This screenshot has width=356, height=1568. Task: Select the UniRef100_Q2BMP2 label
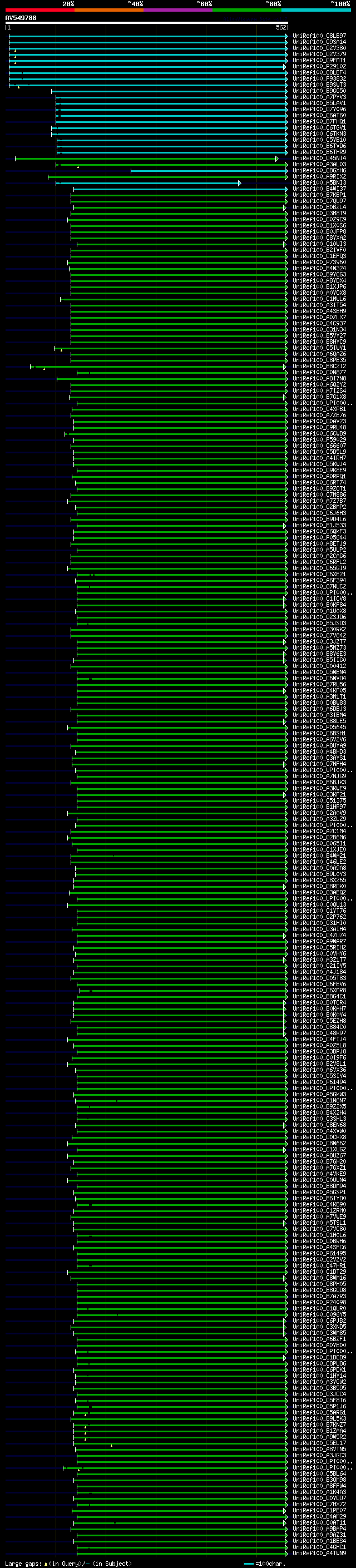(319, 507)
